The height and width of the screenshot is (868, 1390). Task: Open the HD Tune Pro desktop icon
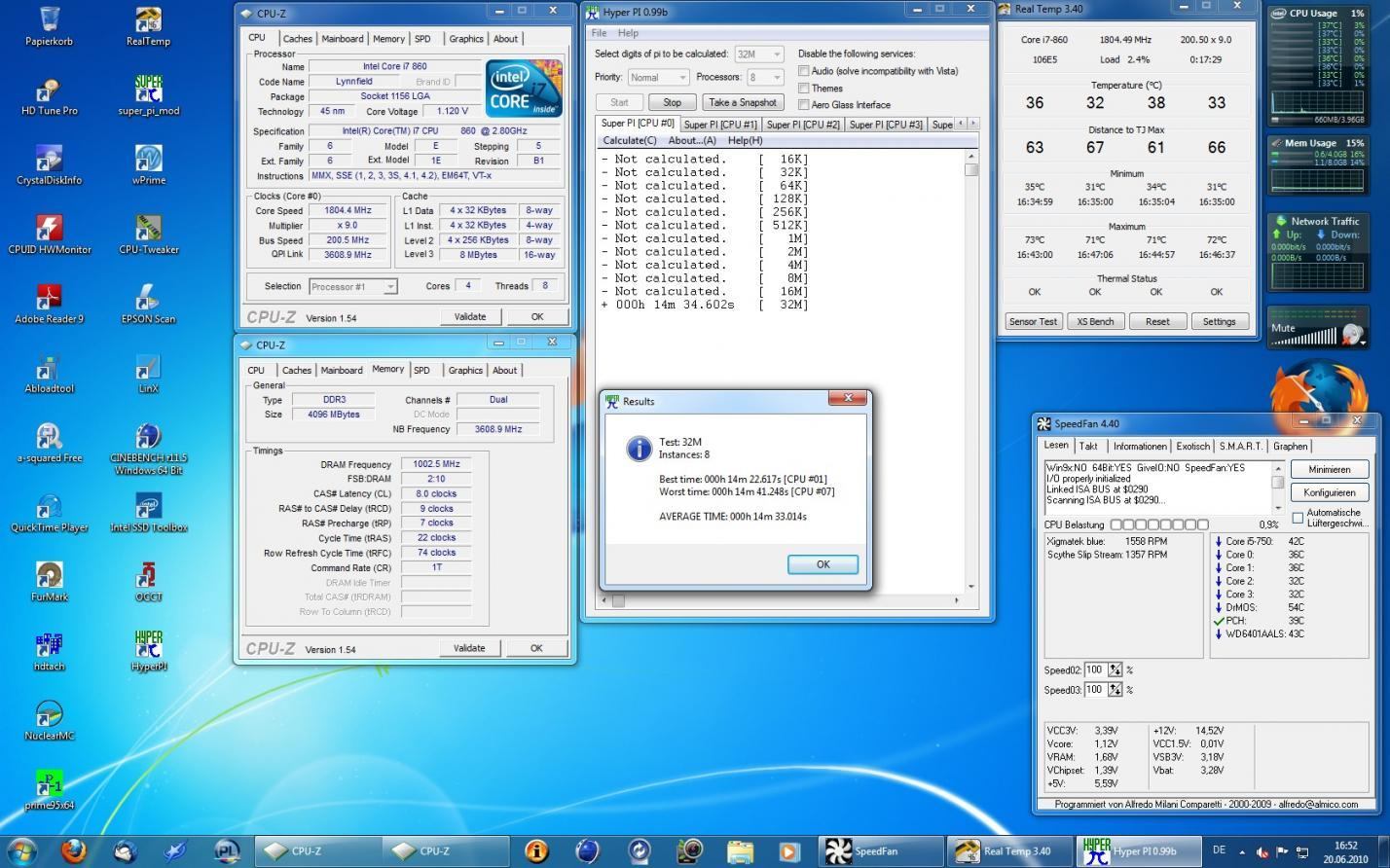pyautogui.click(x=49, y=95)
